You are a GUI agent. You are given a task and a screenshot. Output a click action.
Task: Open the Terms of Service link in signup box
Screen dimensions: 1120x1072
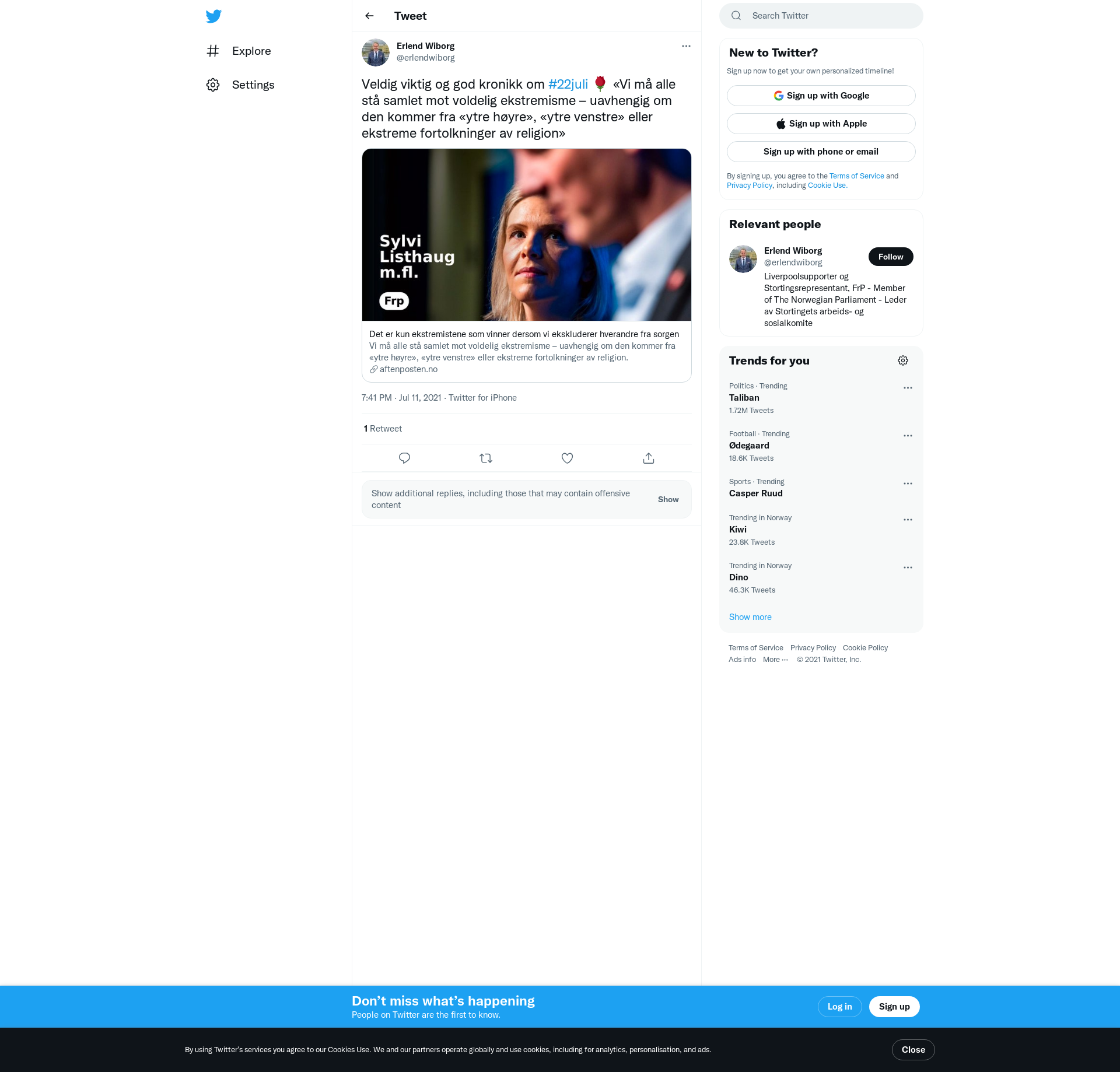(x=857, y=176)
